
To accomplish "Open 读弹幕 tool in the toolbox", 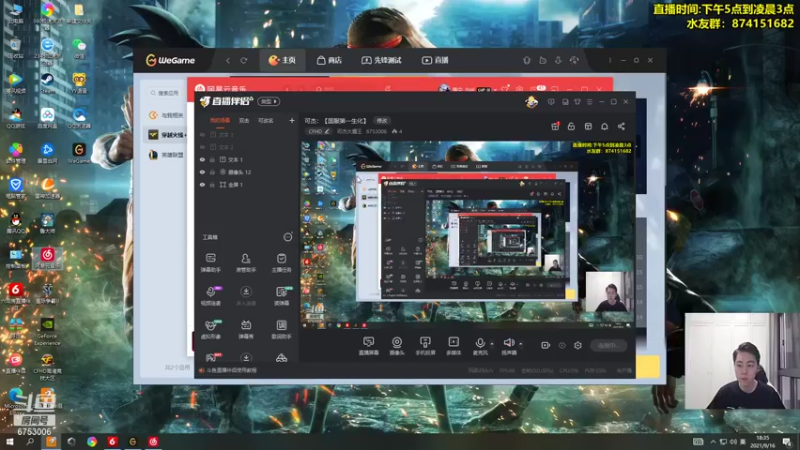I will coord(281,295).
